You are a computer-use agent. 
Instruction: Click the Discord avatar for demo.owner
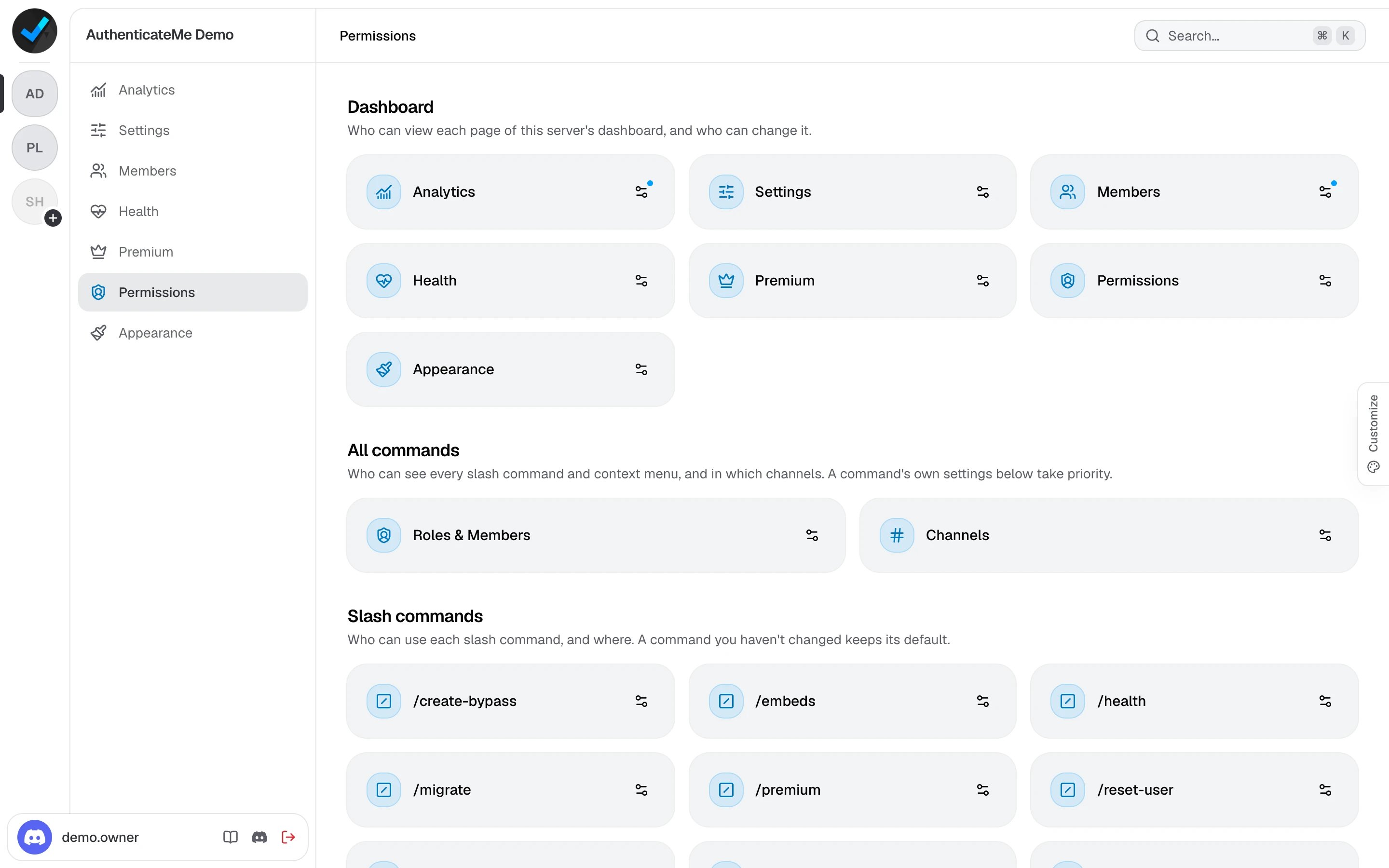click(x=34, y=837)
